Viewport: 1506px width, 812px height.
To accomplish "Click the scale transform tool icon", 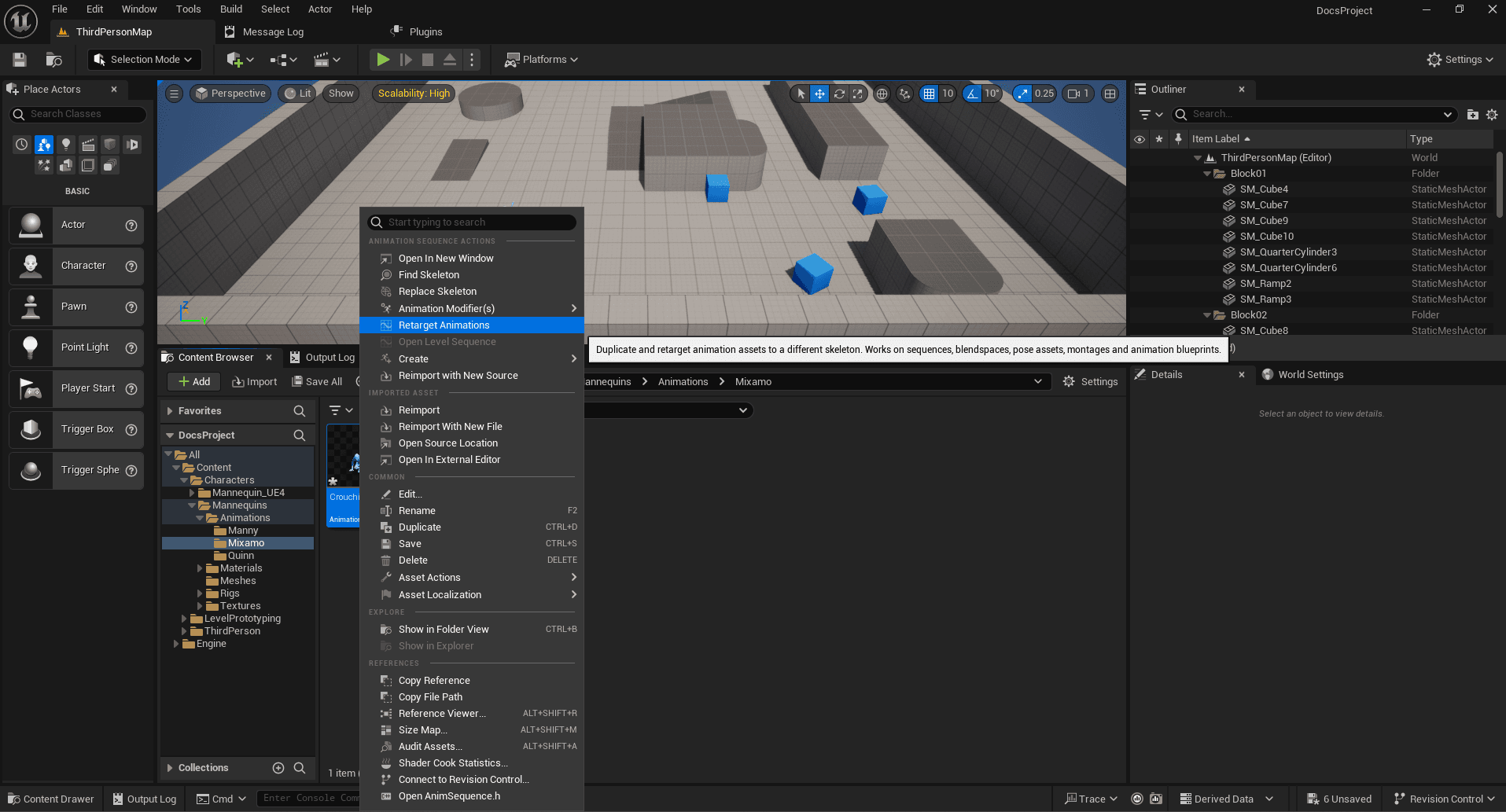I will tap(858, 94).
